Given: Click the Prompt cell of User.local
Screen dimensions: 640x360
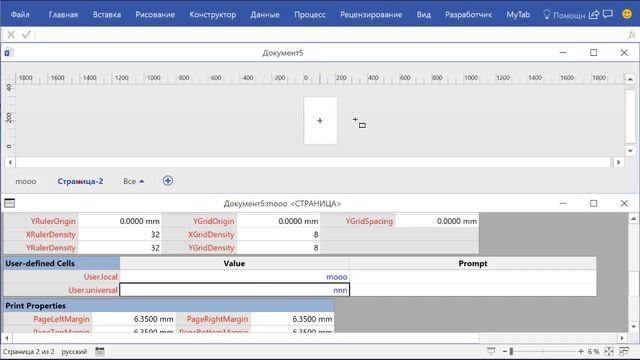Looking at the screenshot, I should (x=473, y=277).
